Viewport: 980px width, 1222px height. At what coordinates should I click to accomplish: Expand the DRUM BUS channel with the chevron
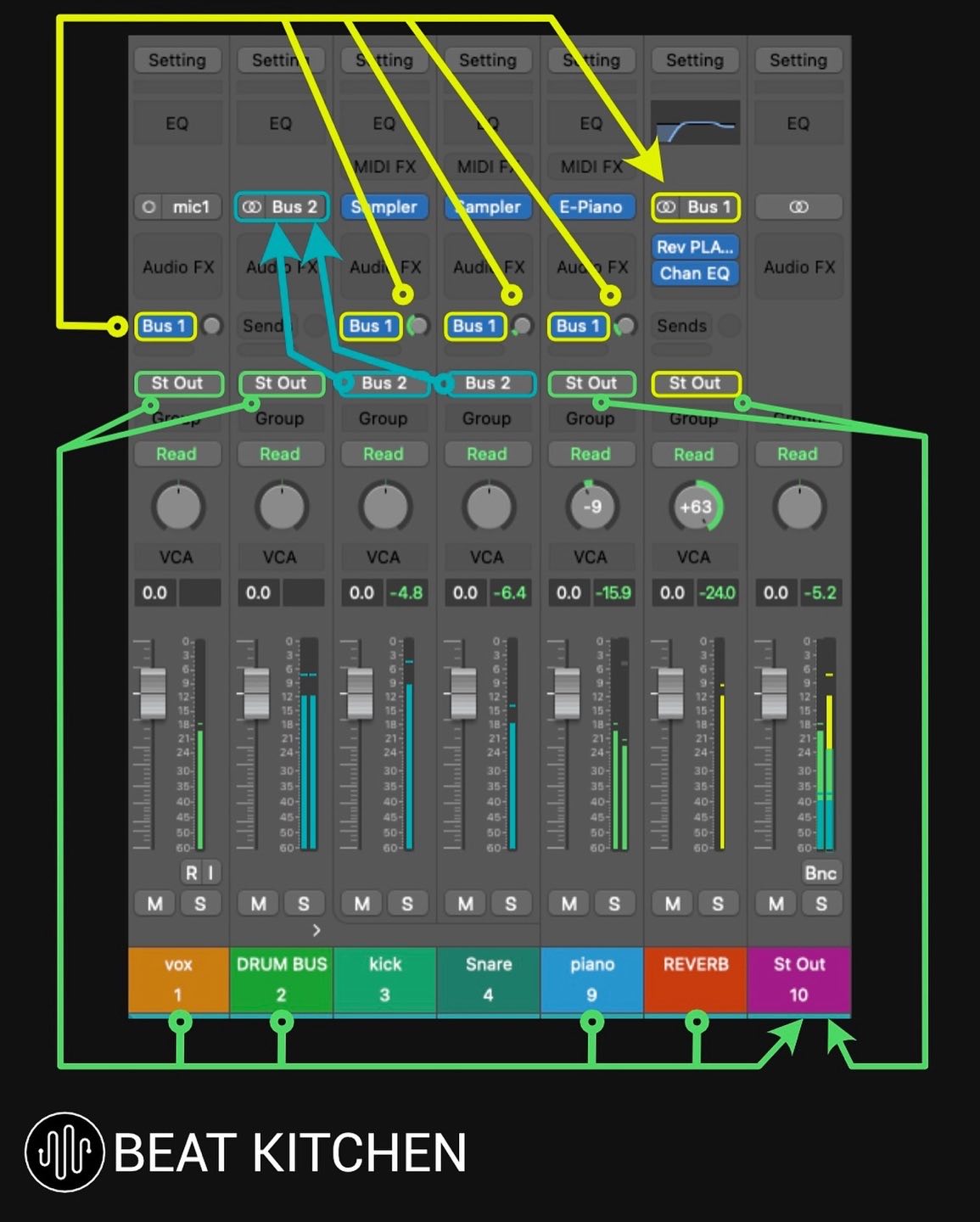[316, 930]
